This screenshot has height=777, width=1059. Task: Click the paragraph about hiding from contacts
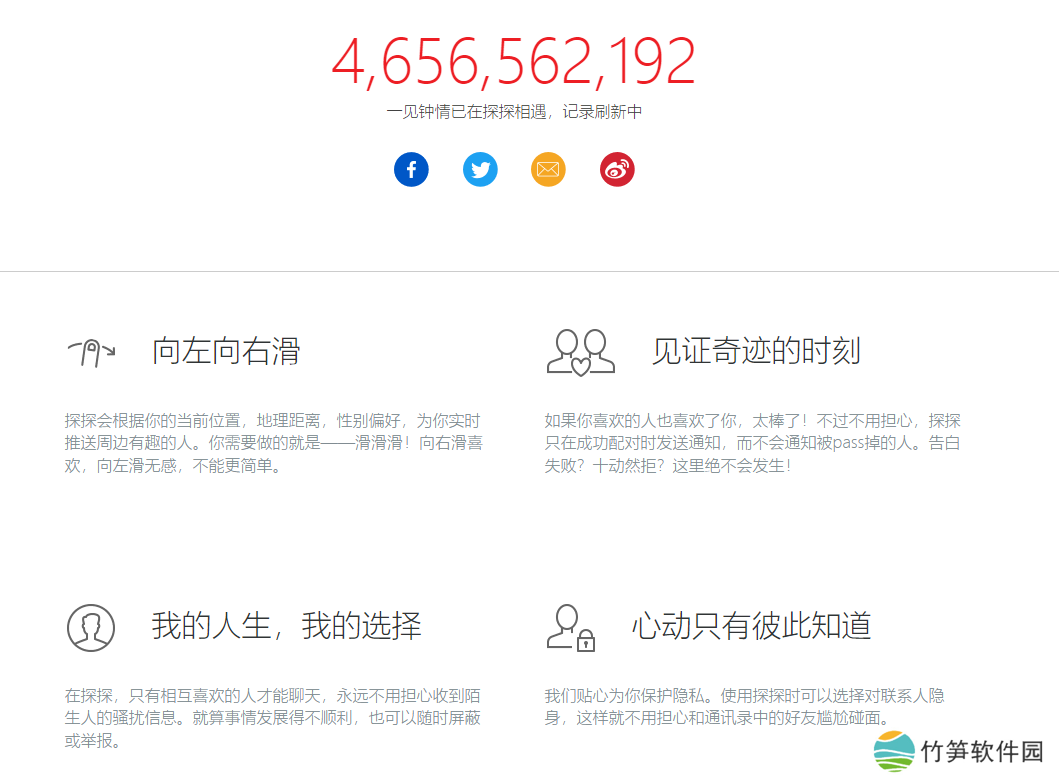click(744, 707)
